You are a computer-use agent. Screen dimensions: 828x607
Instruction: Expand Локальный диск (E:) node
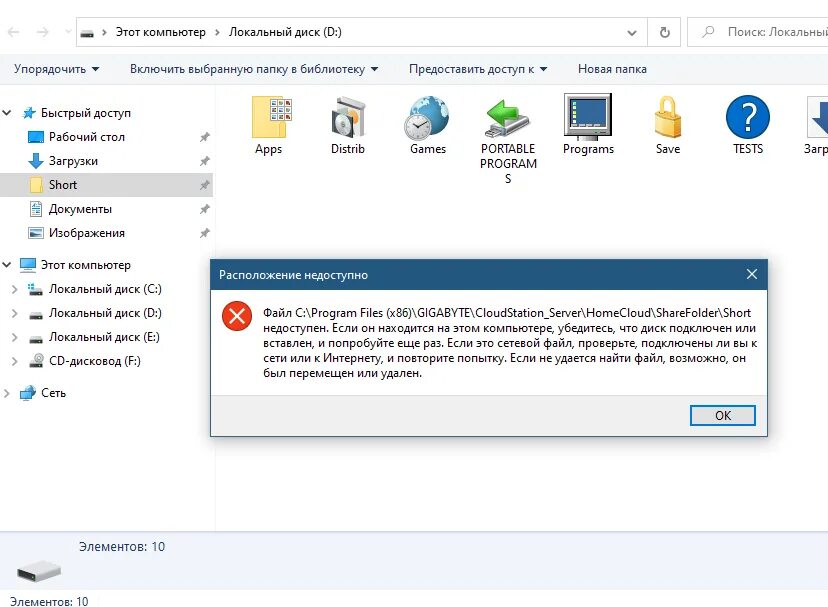tap(15, 338)
